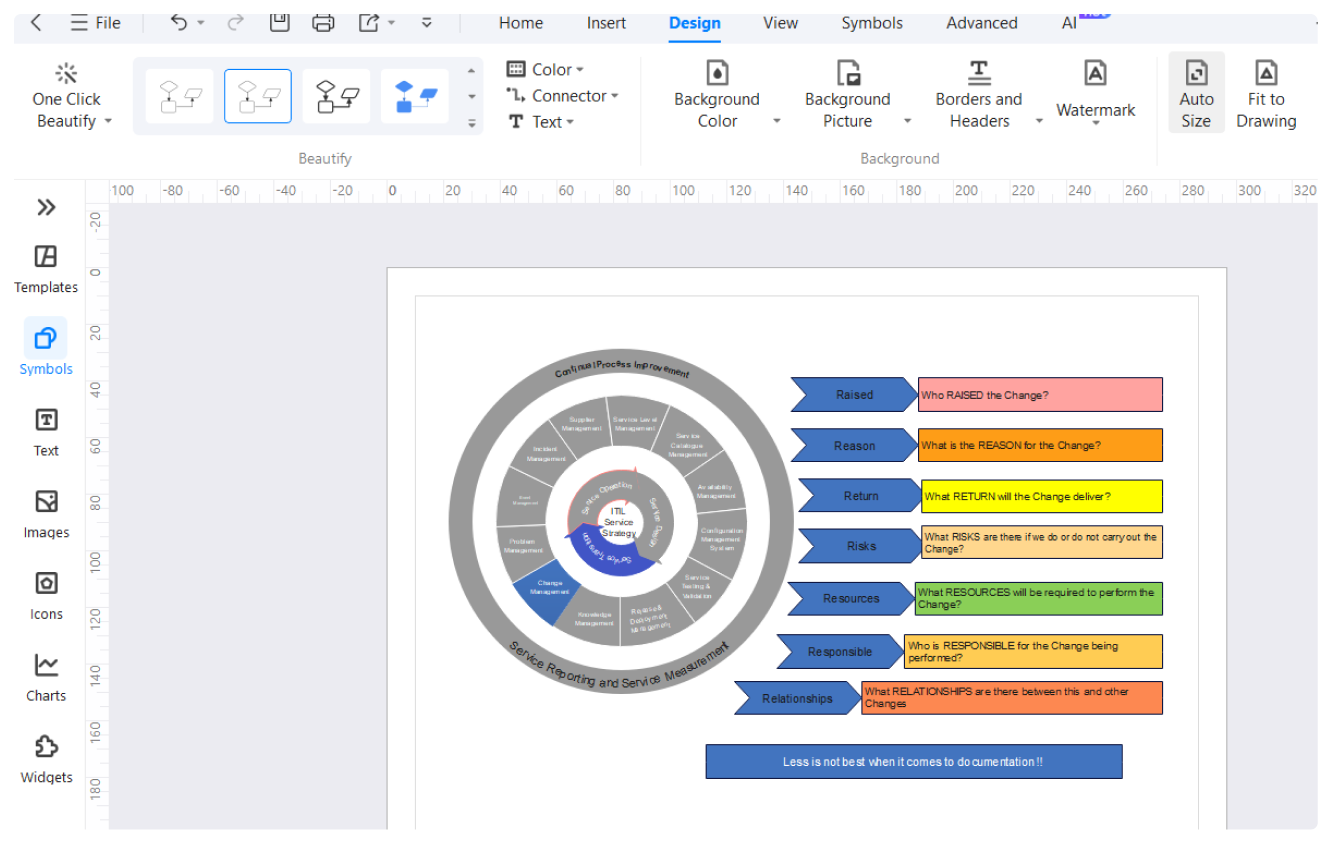Expand the quick access toolbar customize arrow

[427, 22]
